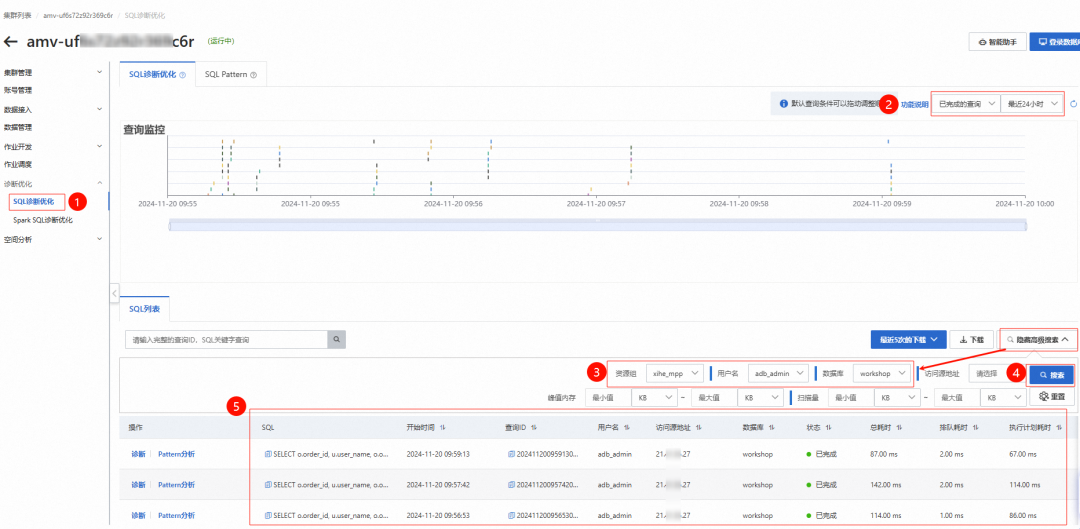Screen dimensions: 1080x529
Task: Open the 资源组 xihe_mpp dropdown
Action: click(x=674, y=374)
